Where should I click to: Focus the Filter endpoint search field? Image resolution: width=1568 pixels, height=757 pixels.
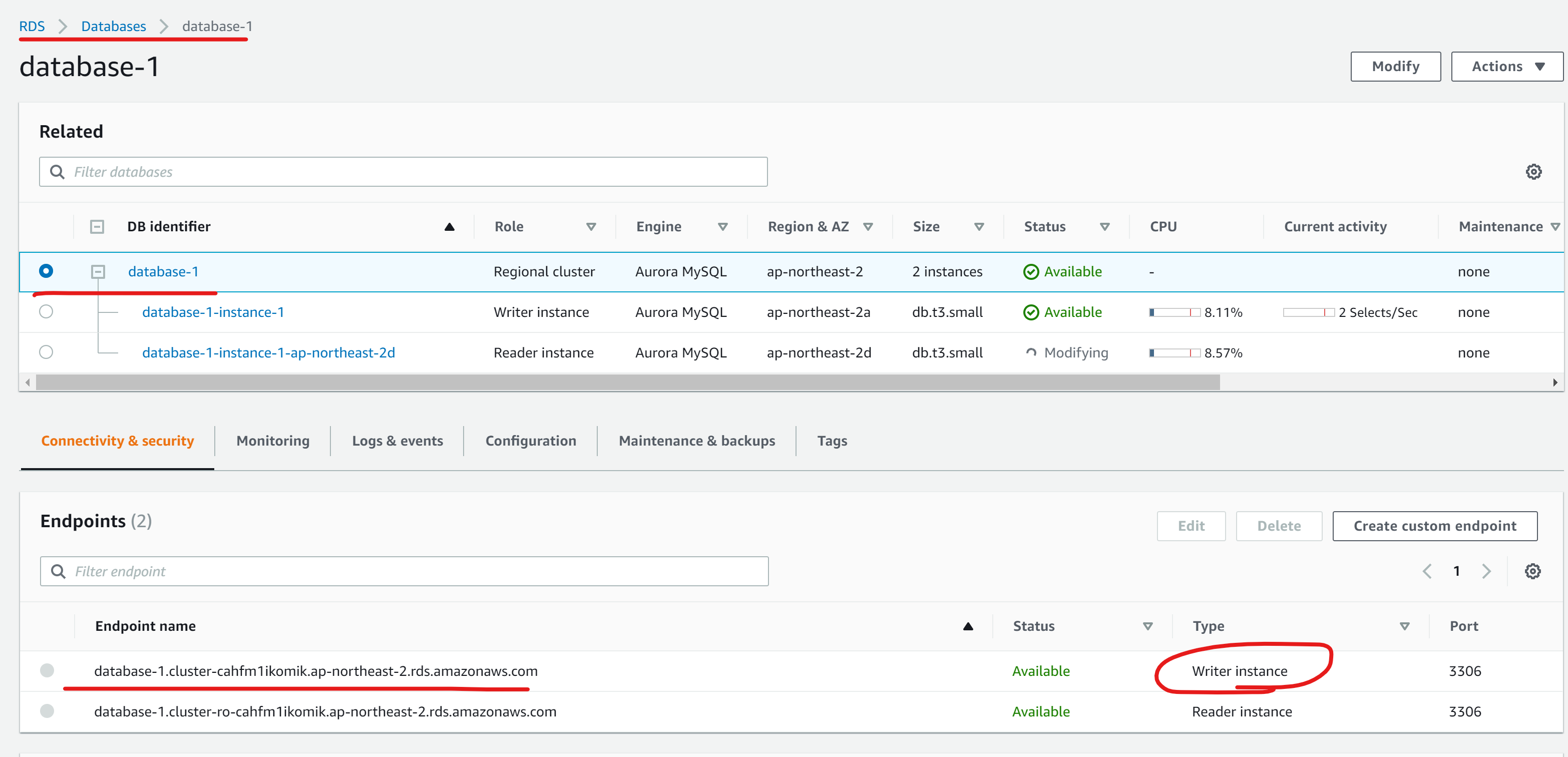click(404, 571)
